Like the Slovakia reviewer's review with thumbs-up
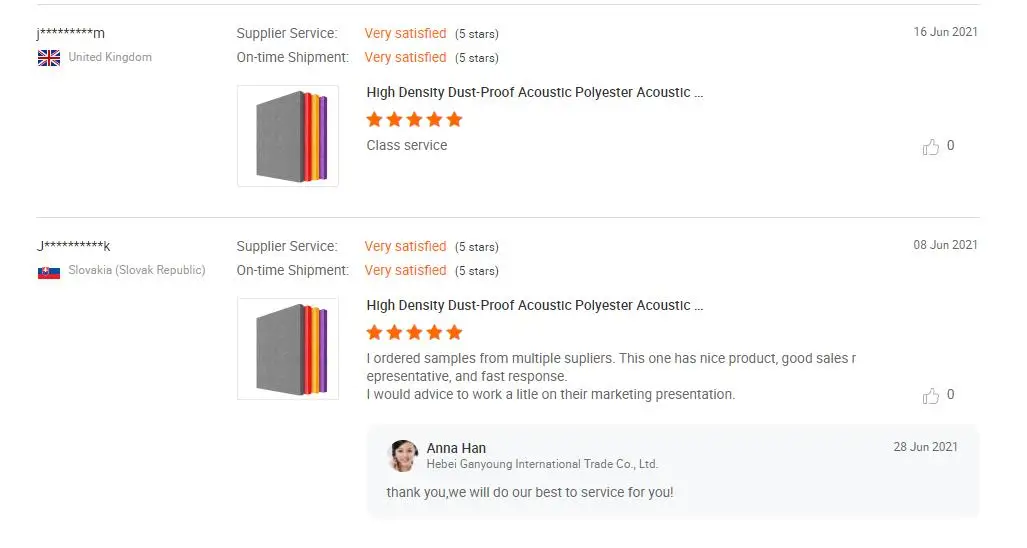The image size is (1027, 548). pyautogui.click(x=931, y=396)
